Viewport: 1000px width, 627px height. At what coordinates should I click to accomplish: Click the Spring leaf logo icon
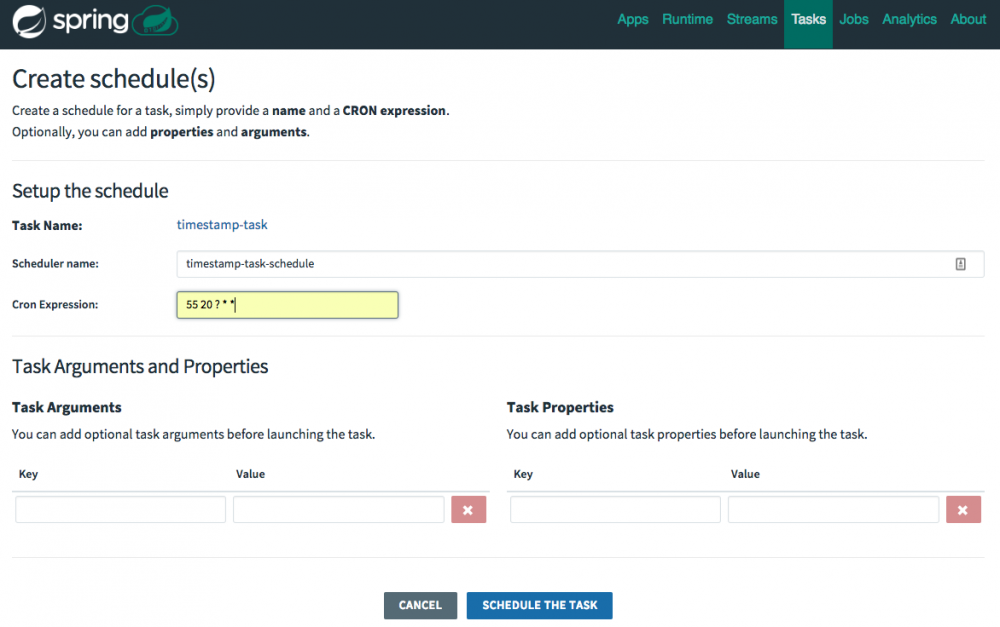click(29, 22)
